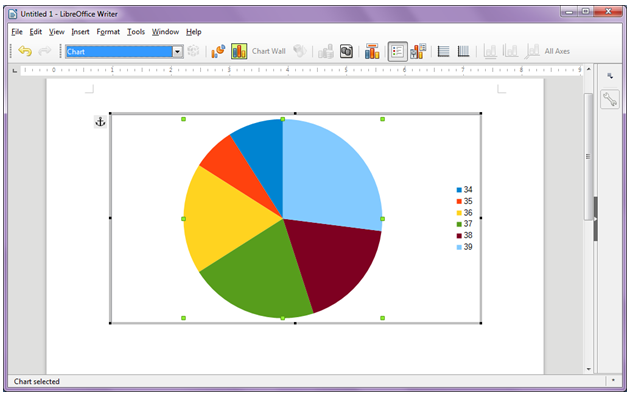
Task: Open Format Selection for the chart element
Action: [193, 51]
